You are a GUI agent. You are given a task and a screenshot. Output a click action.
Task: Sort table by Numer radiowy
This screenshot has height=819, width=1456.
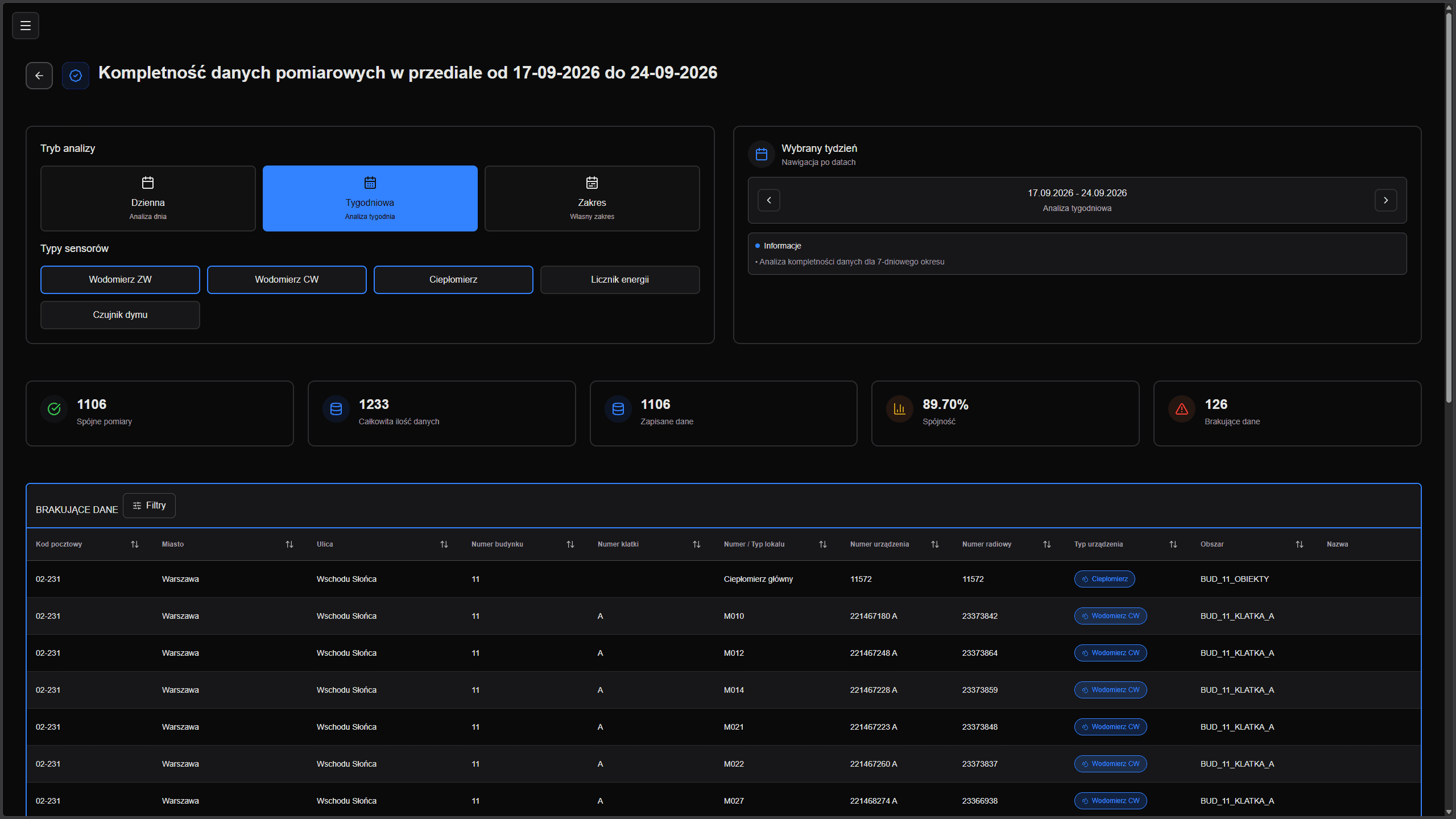[x=1047, y=544]
